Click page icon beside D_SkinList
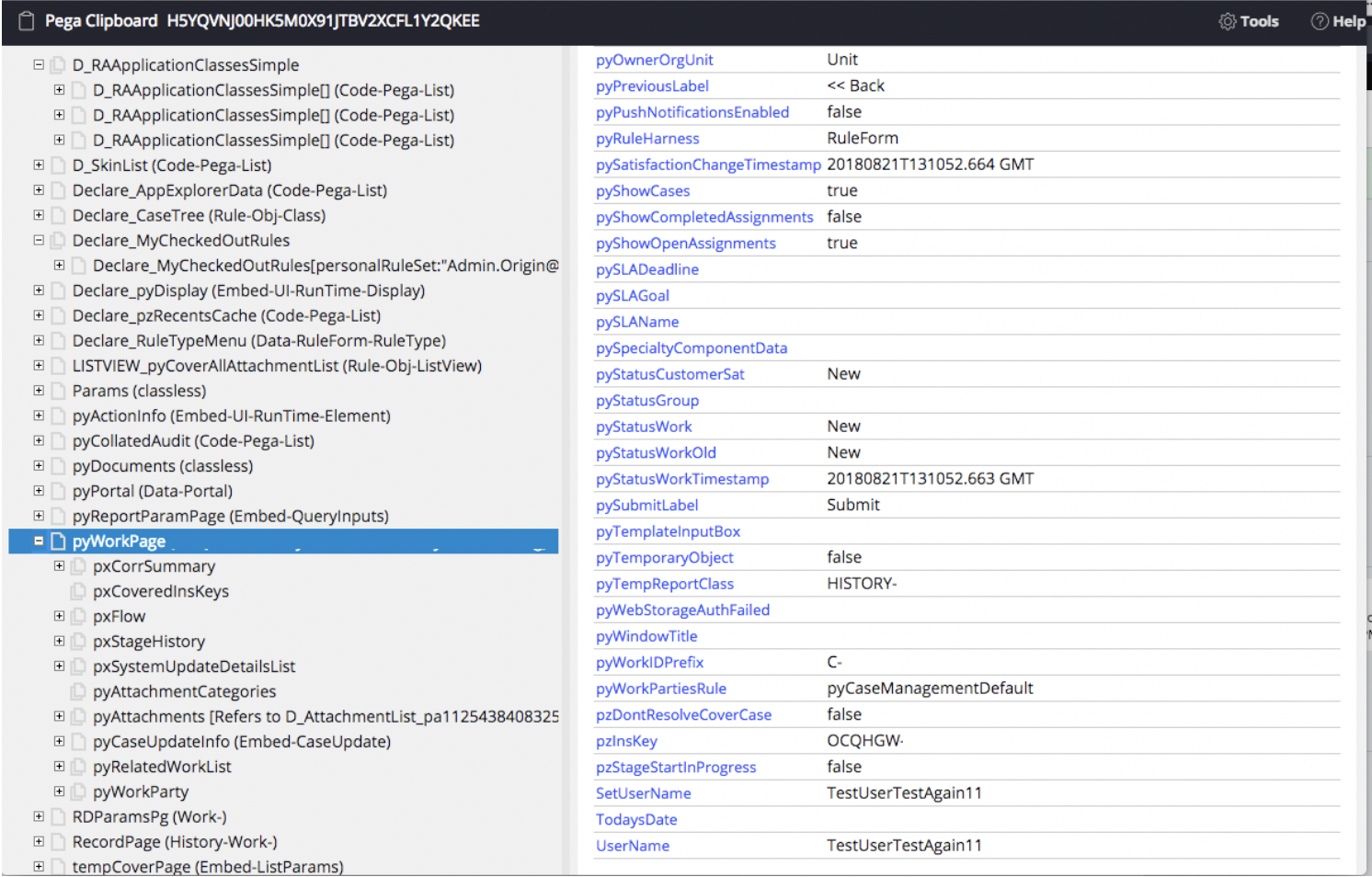 [59, 165]
